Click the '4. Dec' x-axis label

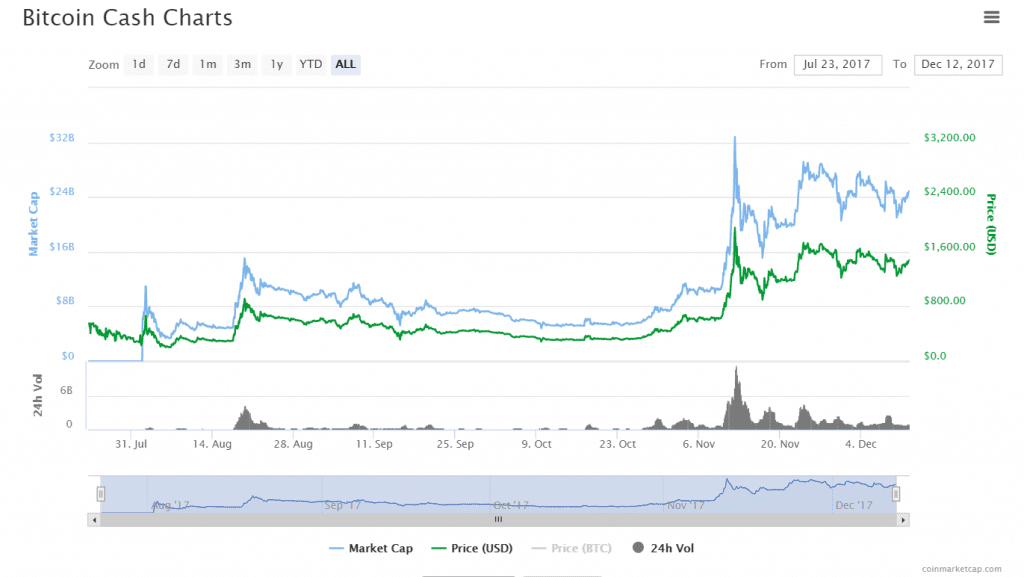click(x=861, y=444)
